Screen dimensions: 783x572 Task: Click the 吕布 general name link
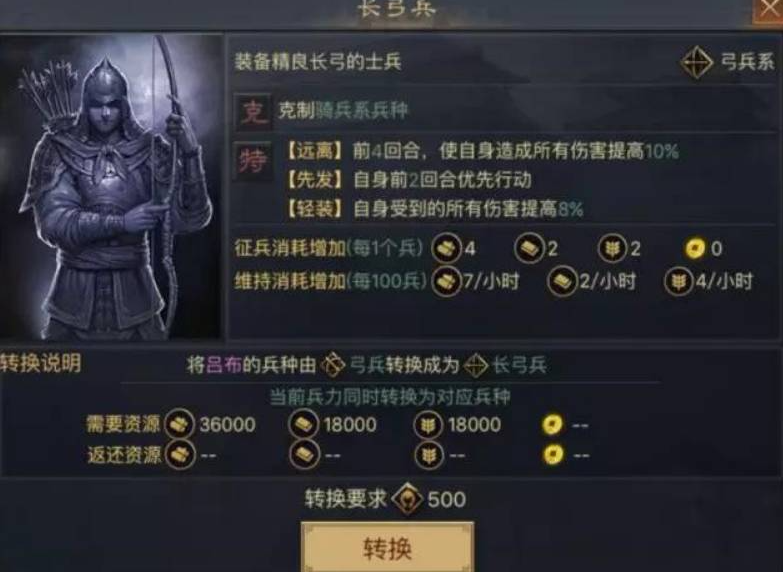pos(224,365)
